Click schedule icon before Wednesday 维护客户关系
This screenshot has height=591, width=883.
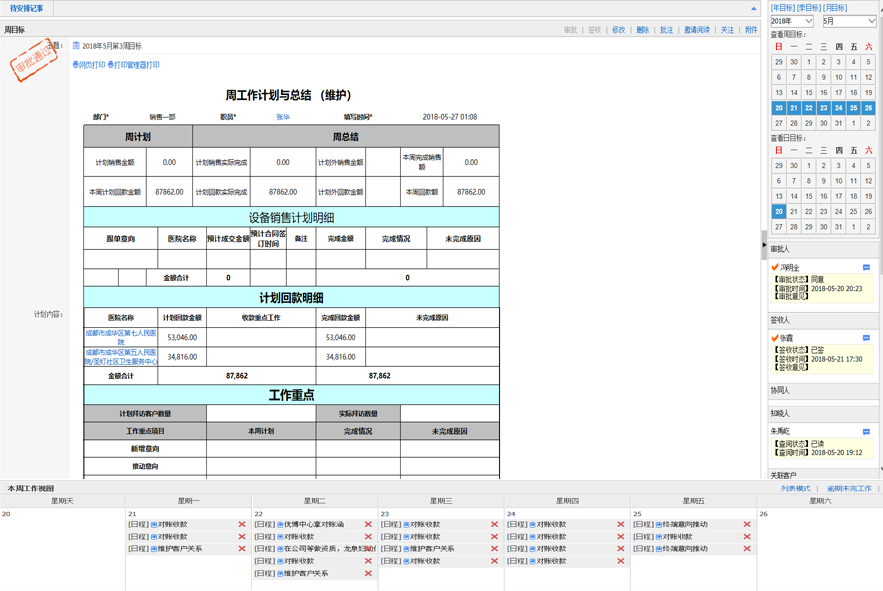click(407, 549)
